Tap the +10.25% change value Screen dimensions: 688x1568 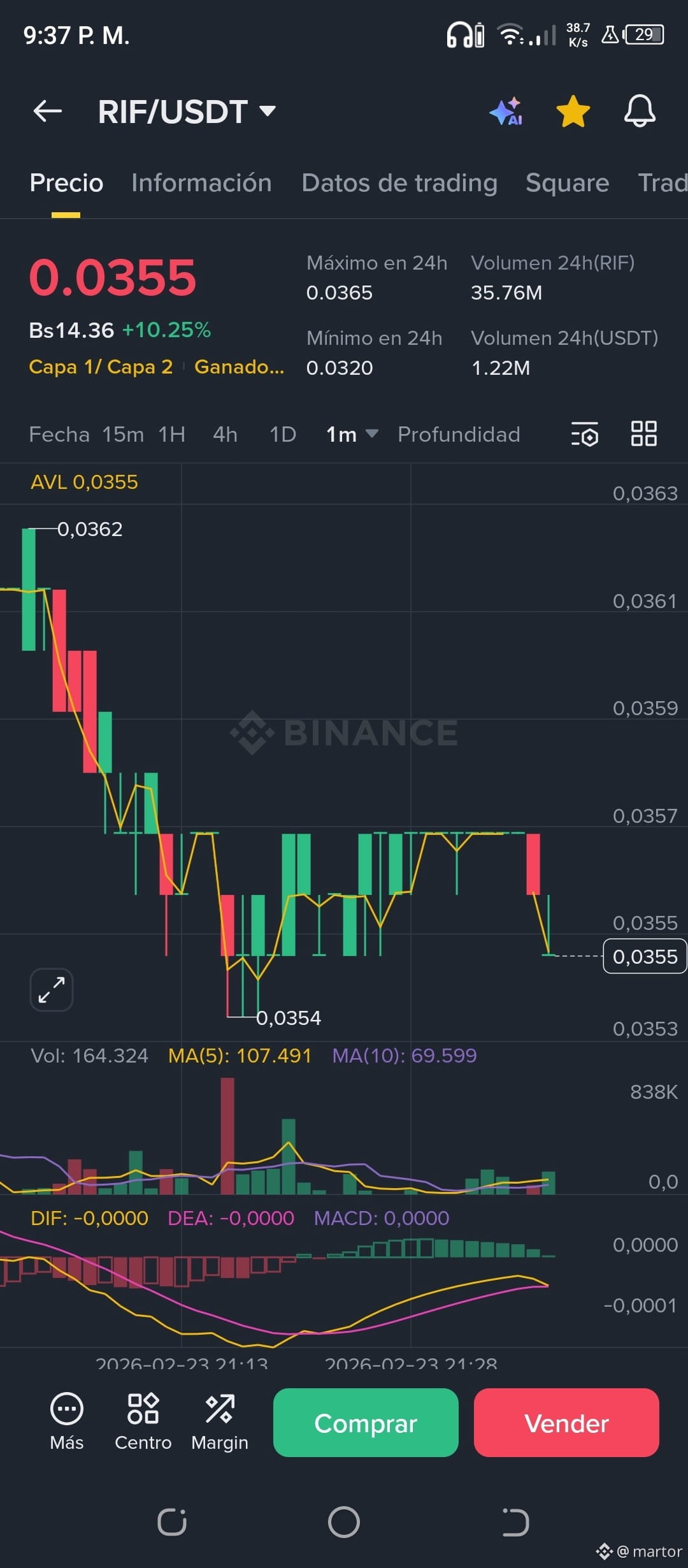point(166,330)
